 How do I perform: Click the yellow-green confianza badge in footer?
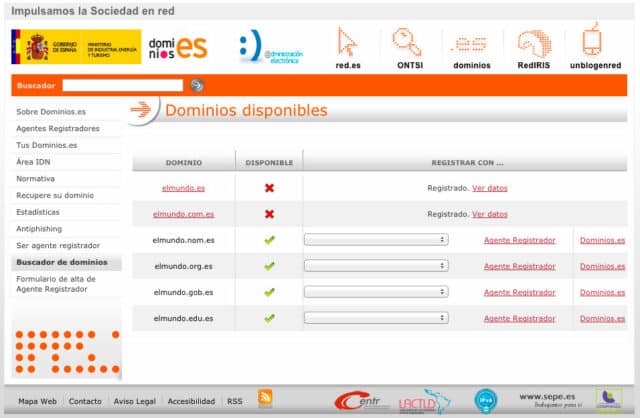[x=609, y=399]
